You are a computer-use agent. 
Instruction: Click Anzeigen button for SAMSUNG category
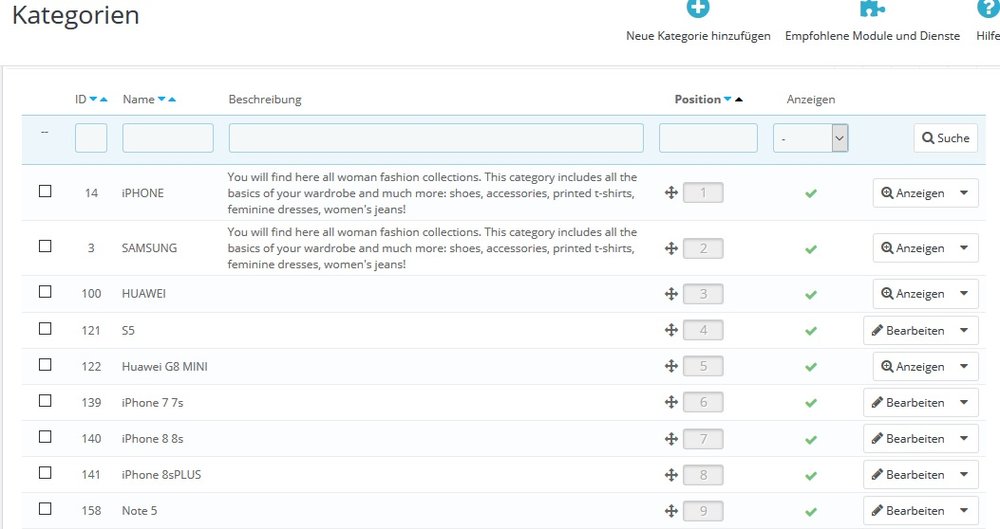pyautogui.click(x=913, y=248)
